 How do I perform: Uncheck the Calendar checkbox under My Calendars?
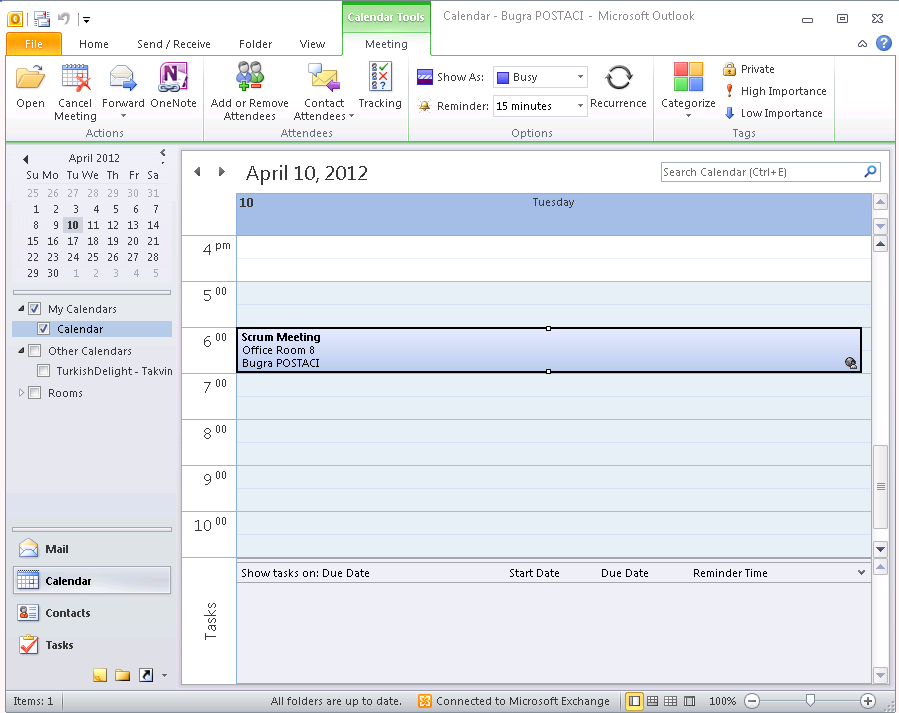[x=43, y=329]
